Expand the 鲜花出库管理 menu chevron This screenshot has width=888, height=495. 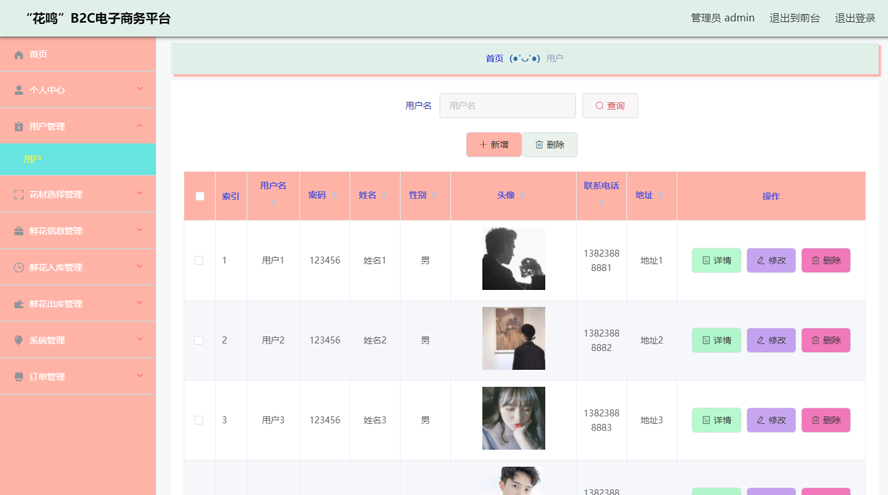click(x=140, y=303)
